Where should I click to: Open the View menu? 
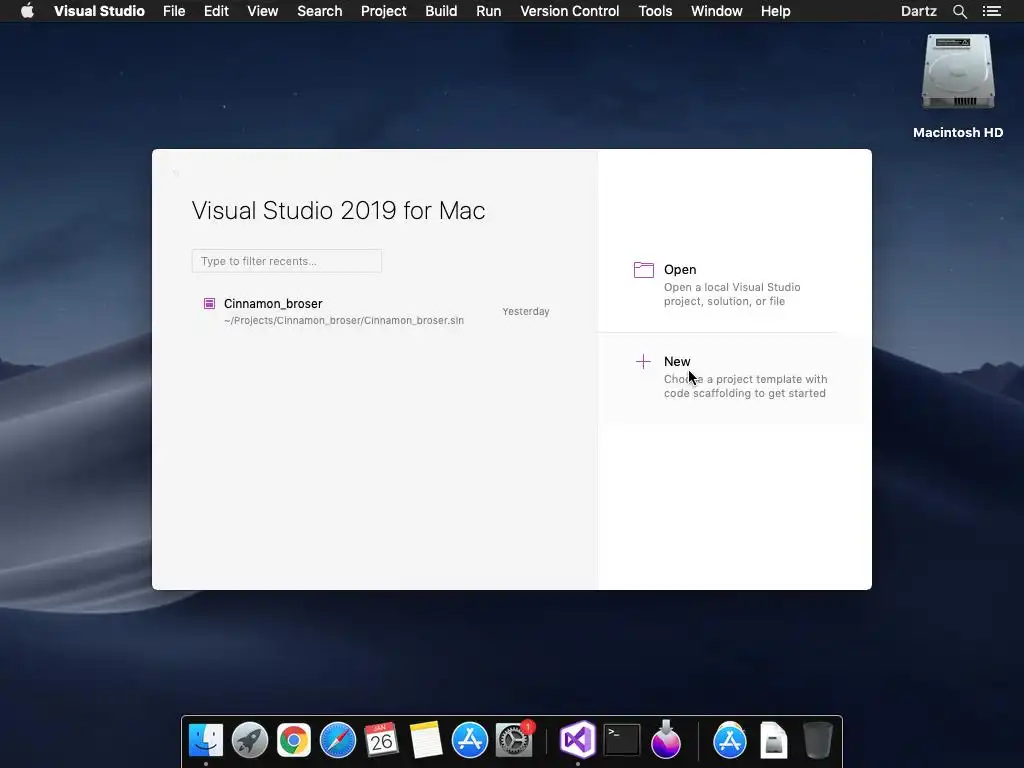(x=263, y=11)
